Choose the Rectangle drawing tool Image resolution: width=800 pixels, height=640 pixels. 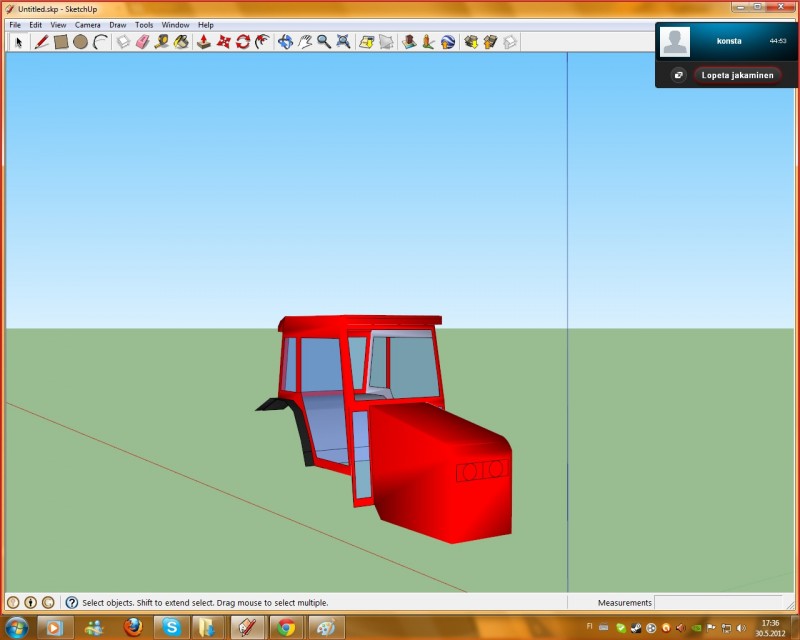tap(60, 42)
